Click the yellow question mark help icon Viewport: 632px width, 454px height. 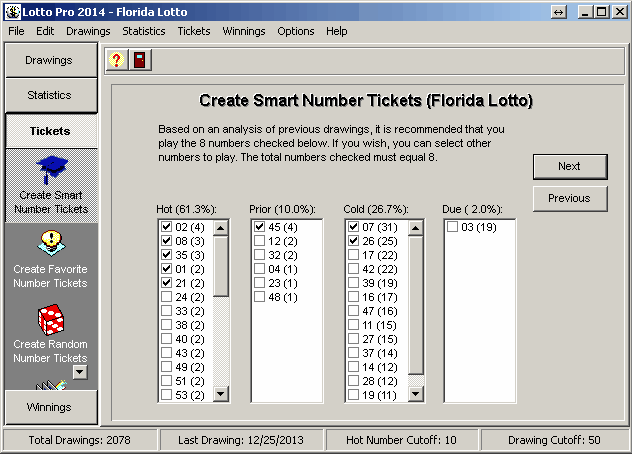click(x=116, y=60)
